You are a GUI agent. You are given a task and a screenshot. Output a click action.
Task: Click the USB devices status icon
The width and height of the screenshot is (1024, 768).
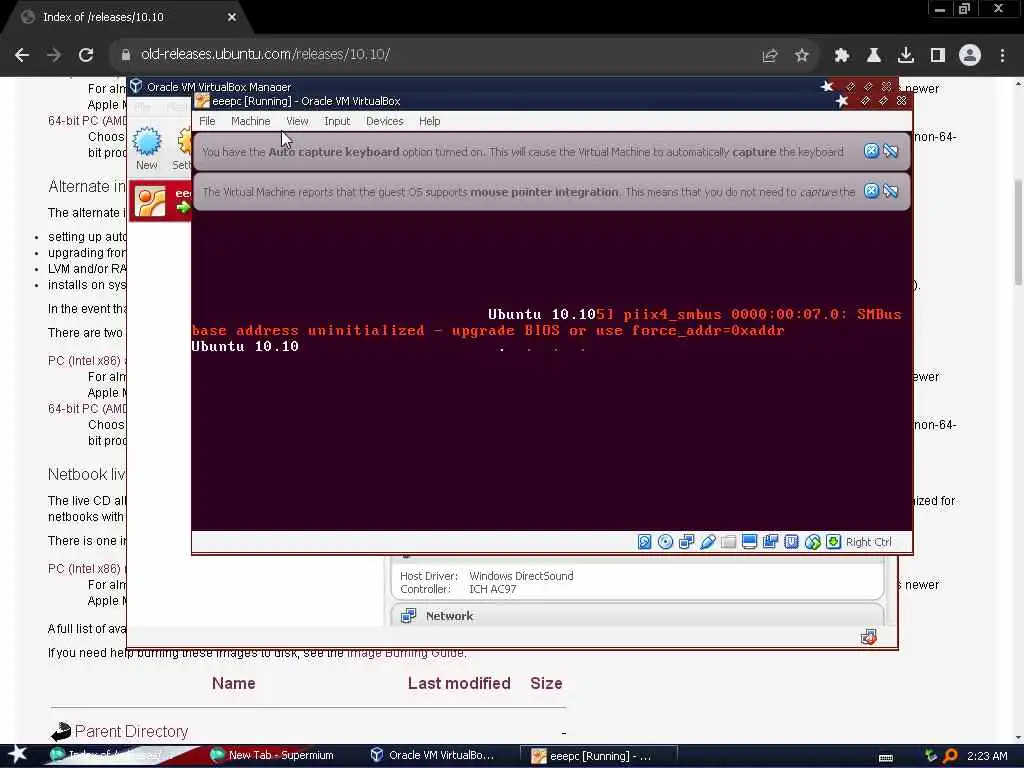pos(707,542)
